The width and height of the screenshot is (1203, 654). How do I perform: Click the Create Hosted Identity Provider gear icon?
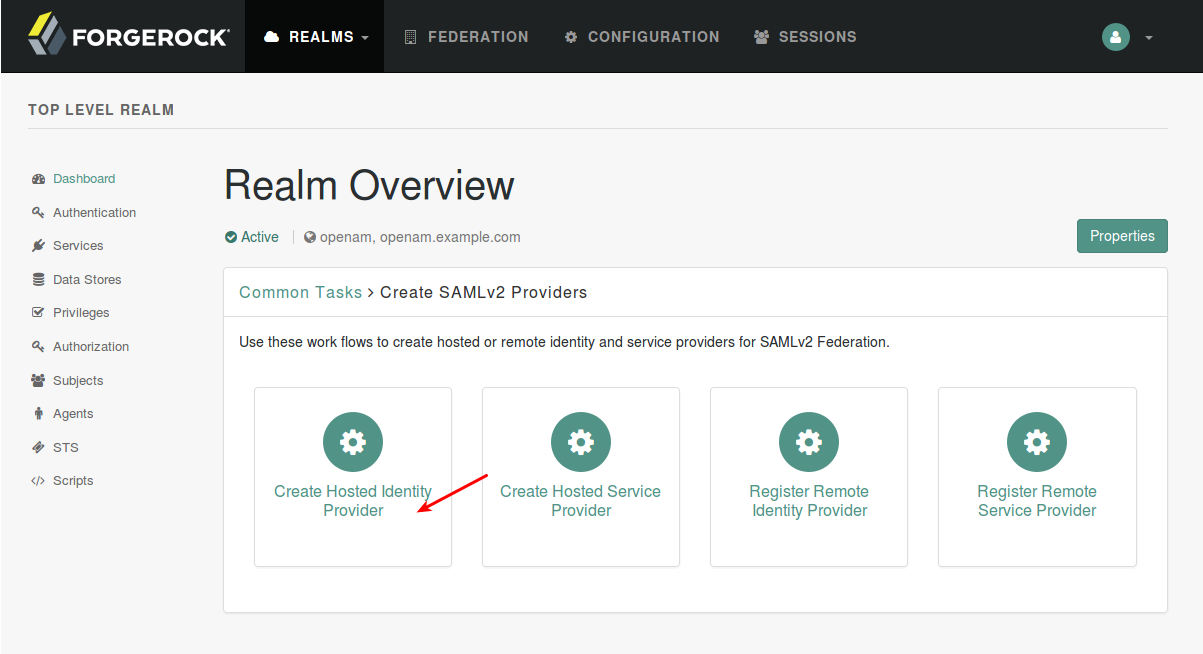(x=353, y=442)
